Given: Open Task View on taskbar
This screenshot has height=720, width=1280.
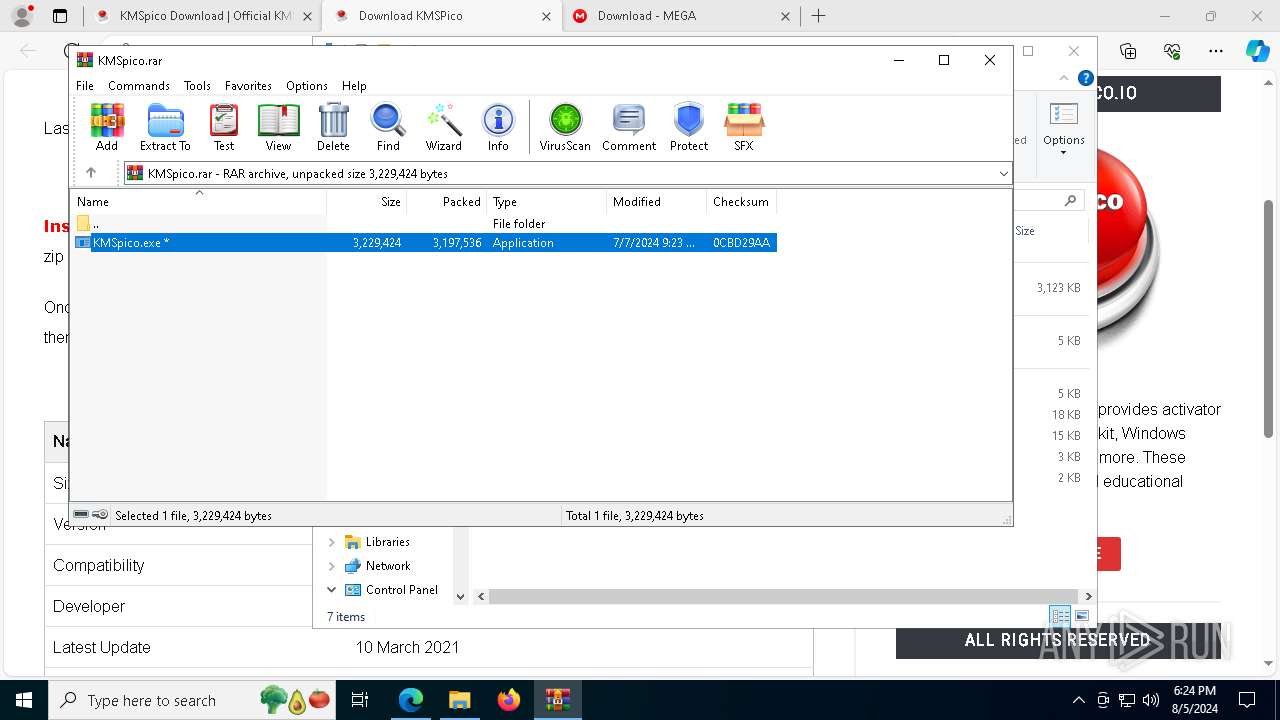Looking at the screenshot, I should click(x=361, y=700).
